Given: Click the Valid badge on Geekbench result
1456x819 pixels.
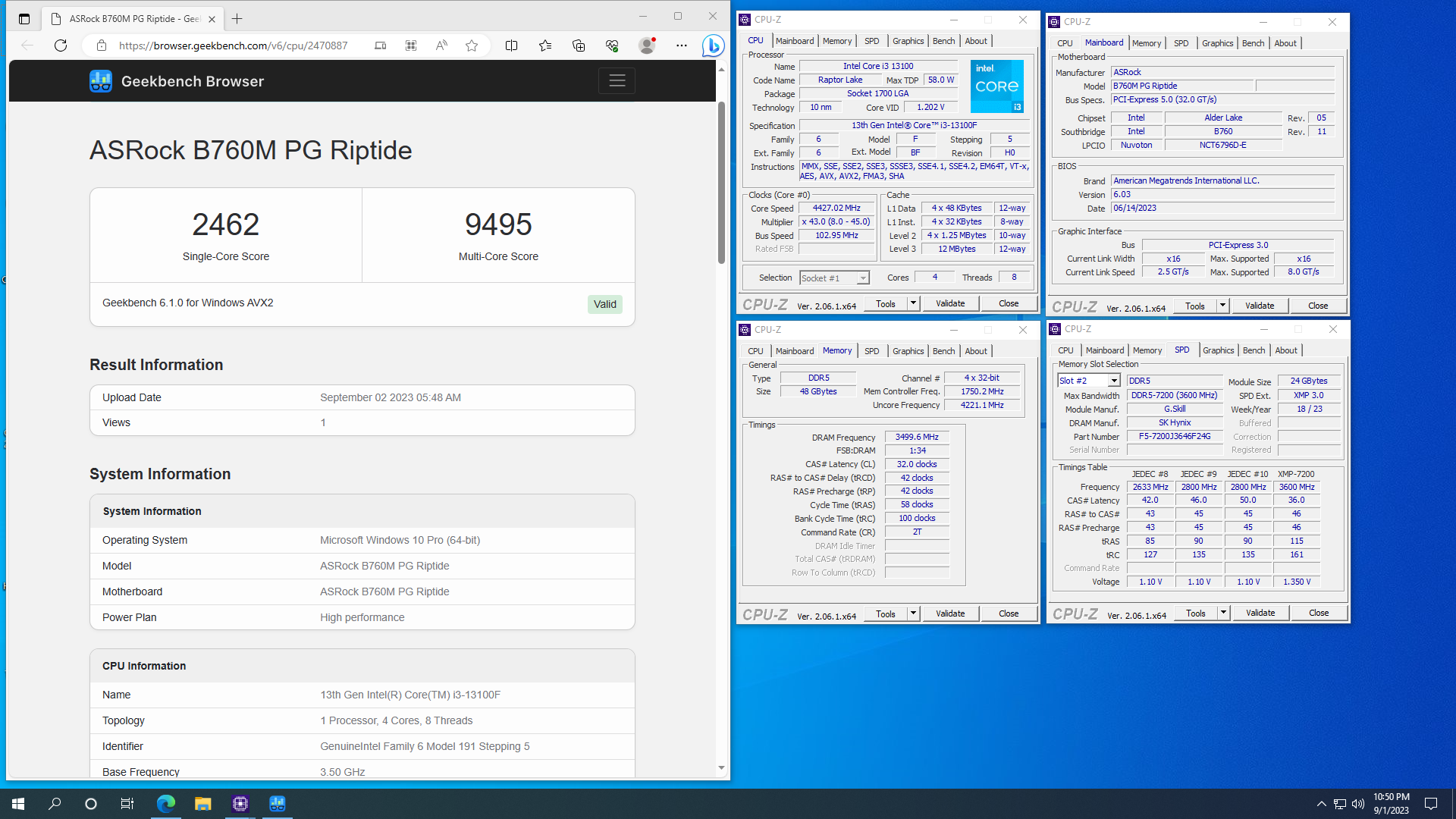Looking at the screenshot, I should tap(604, 304).
